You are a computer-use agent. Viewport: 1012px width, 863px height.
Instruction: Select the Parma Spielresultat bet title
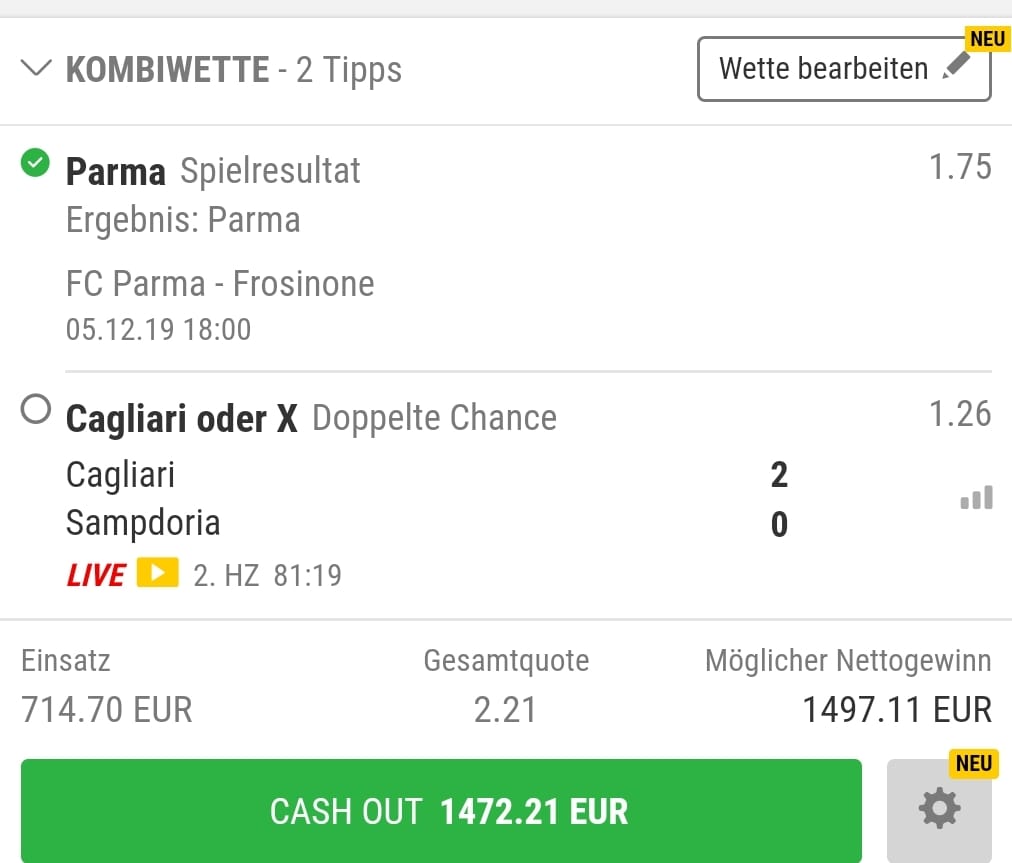click(213, 171)
